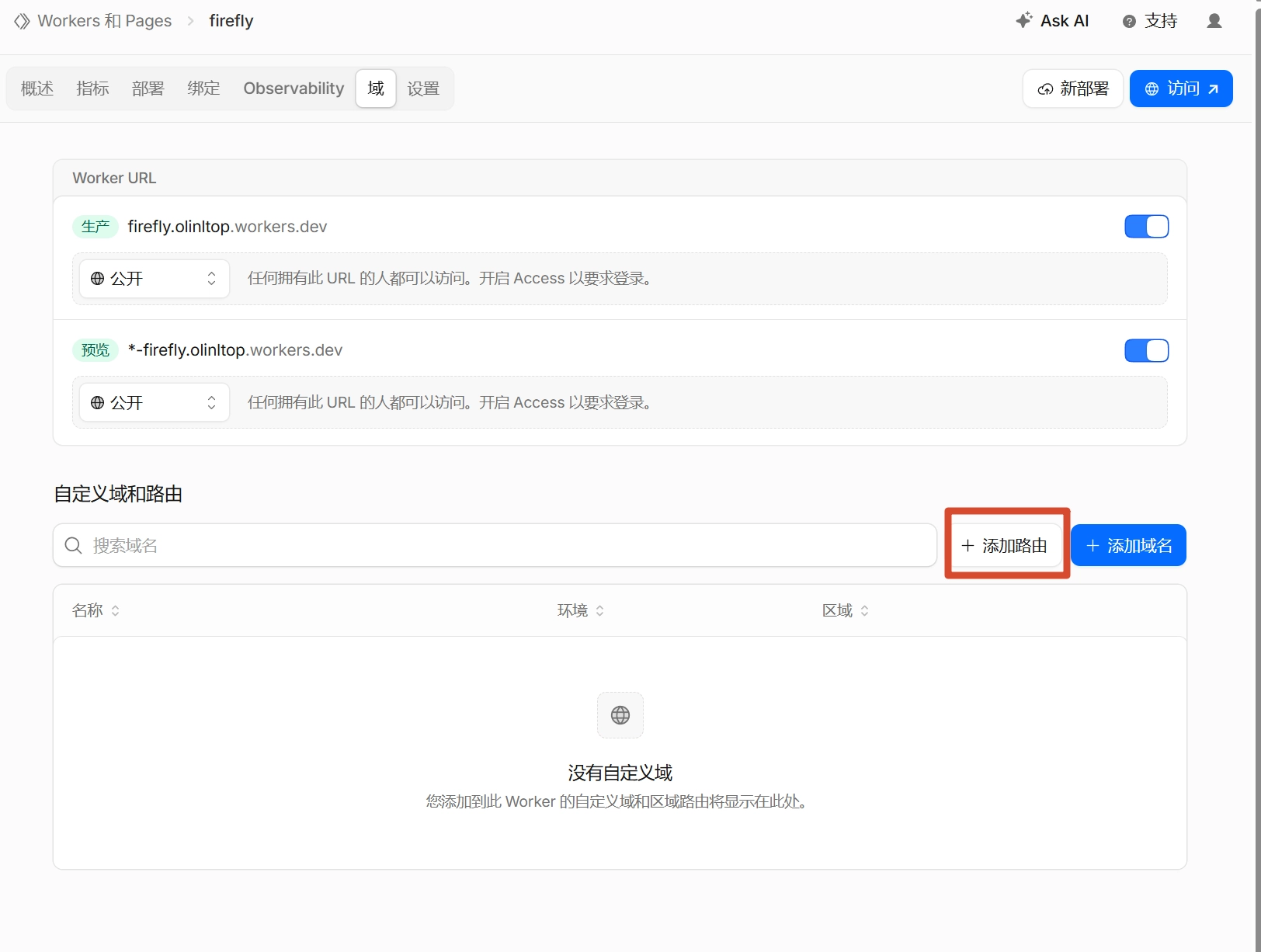Switch to the 绑定 tab
The image size is (1261, 952).
coord(203,89)
